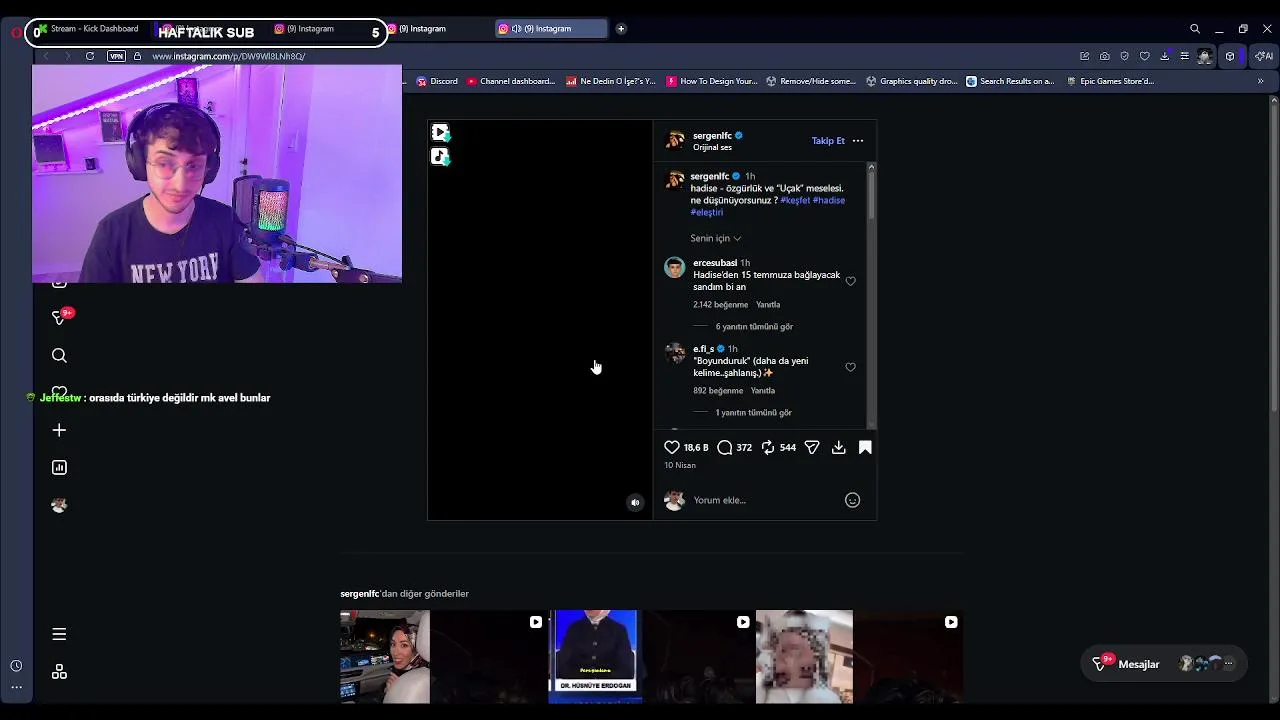Open the Epic Games Store bookmark

point(1111,81)
